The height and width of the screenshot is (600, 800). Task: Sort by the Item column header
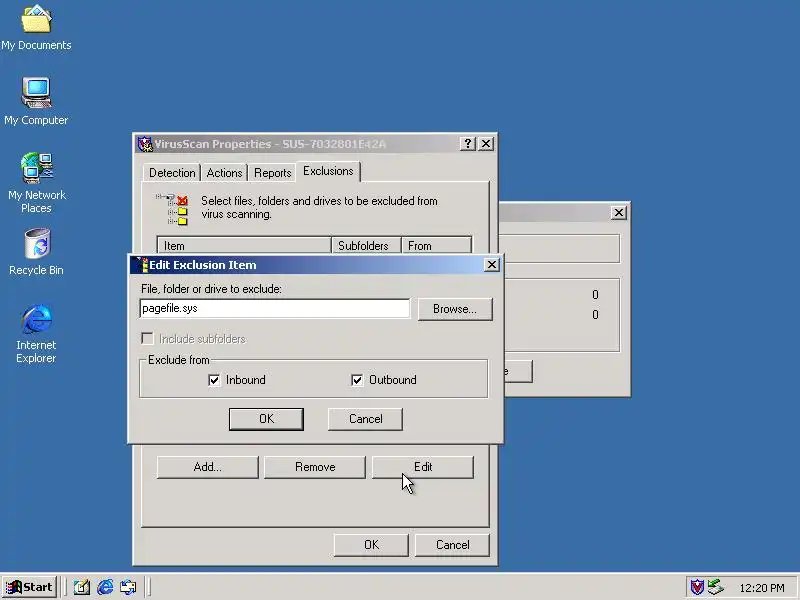244,245
